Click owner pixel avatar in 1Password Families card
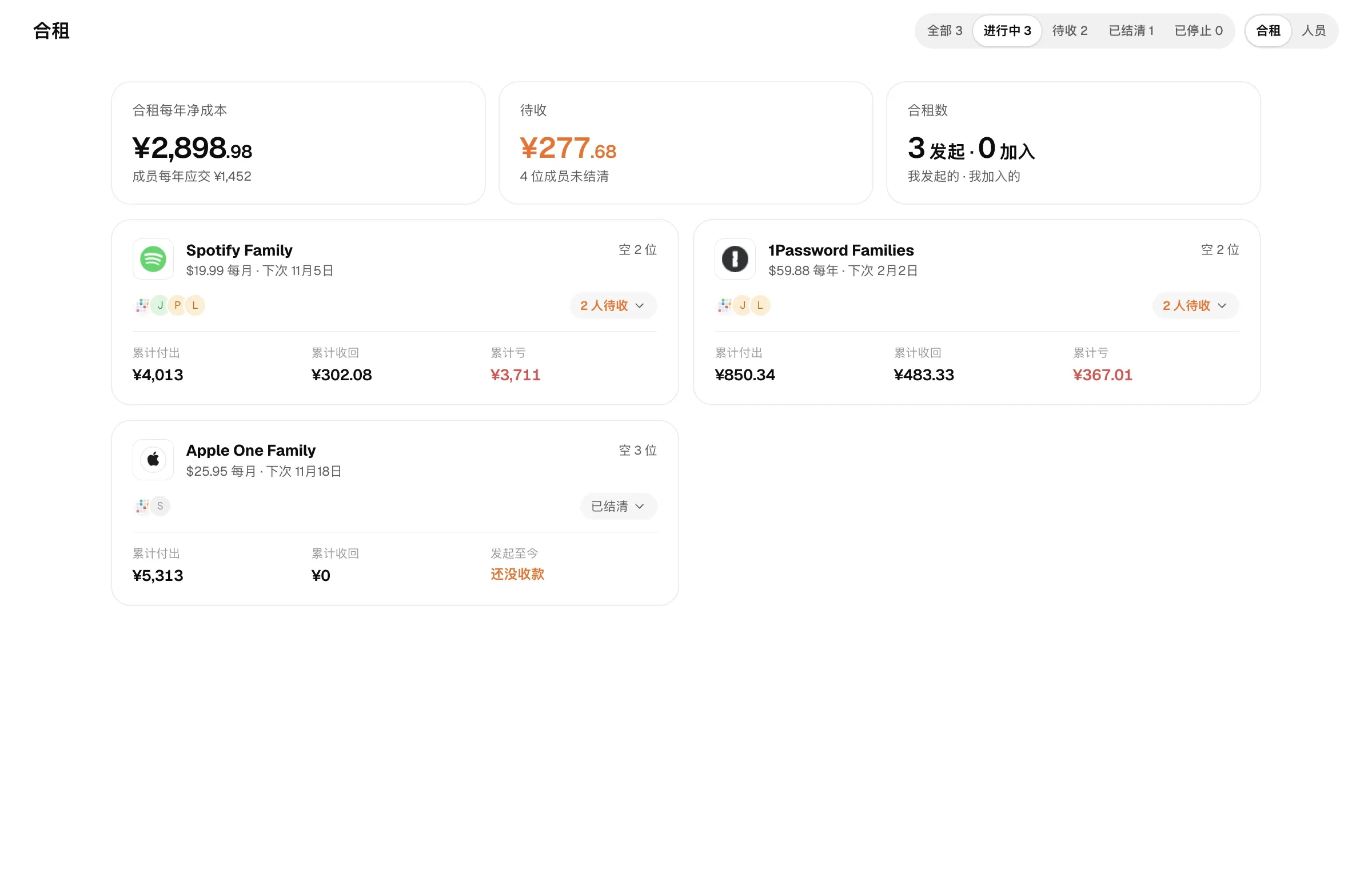Image resolution: width=1372 pixels, height=892 pixels. point(725,305)
